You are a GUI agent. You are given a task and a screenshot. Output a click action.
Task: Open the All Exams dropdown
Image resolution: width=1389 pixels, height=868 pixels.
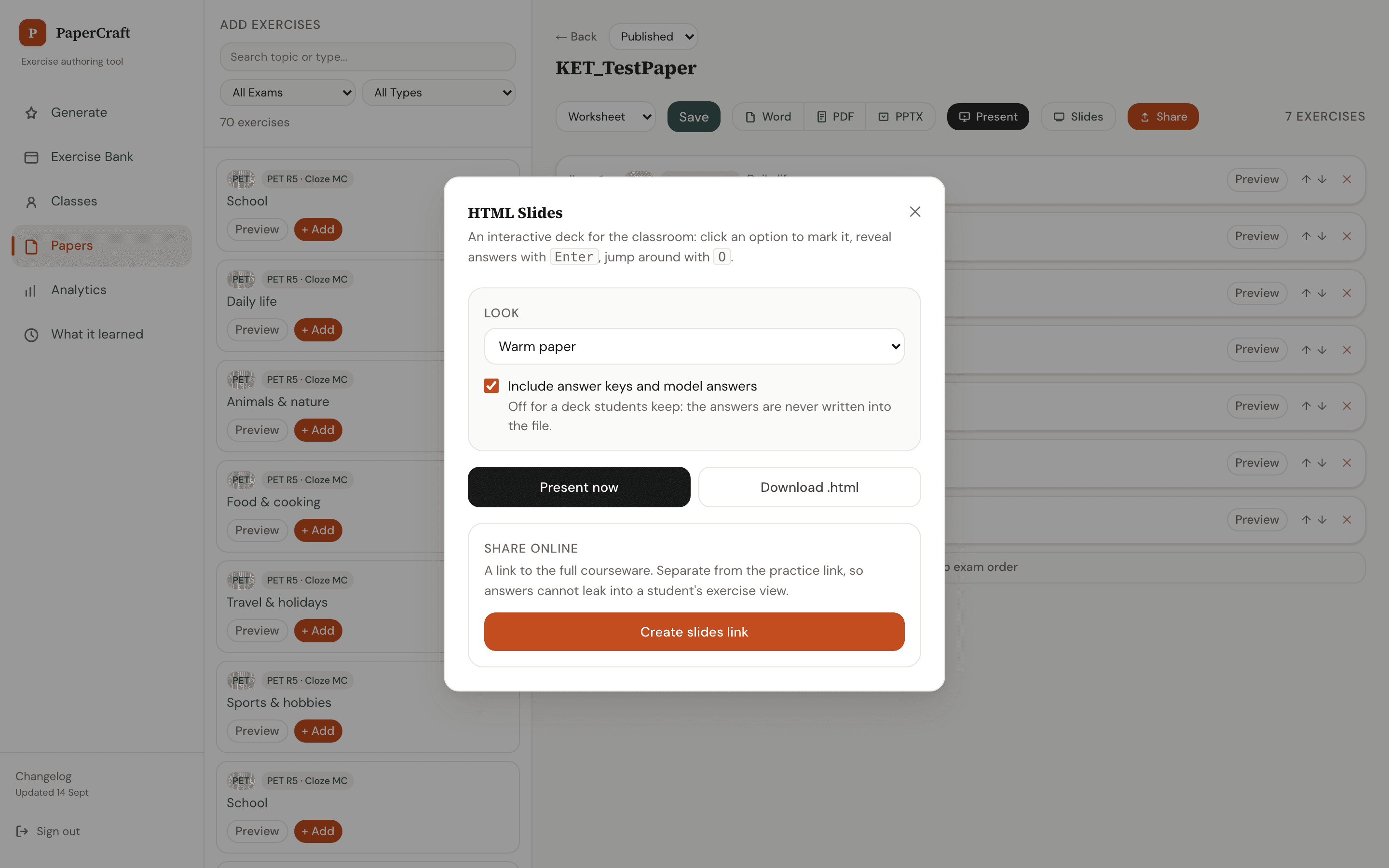pyautogui.click(x=287, y=93)
